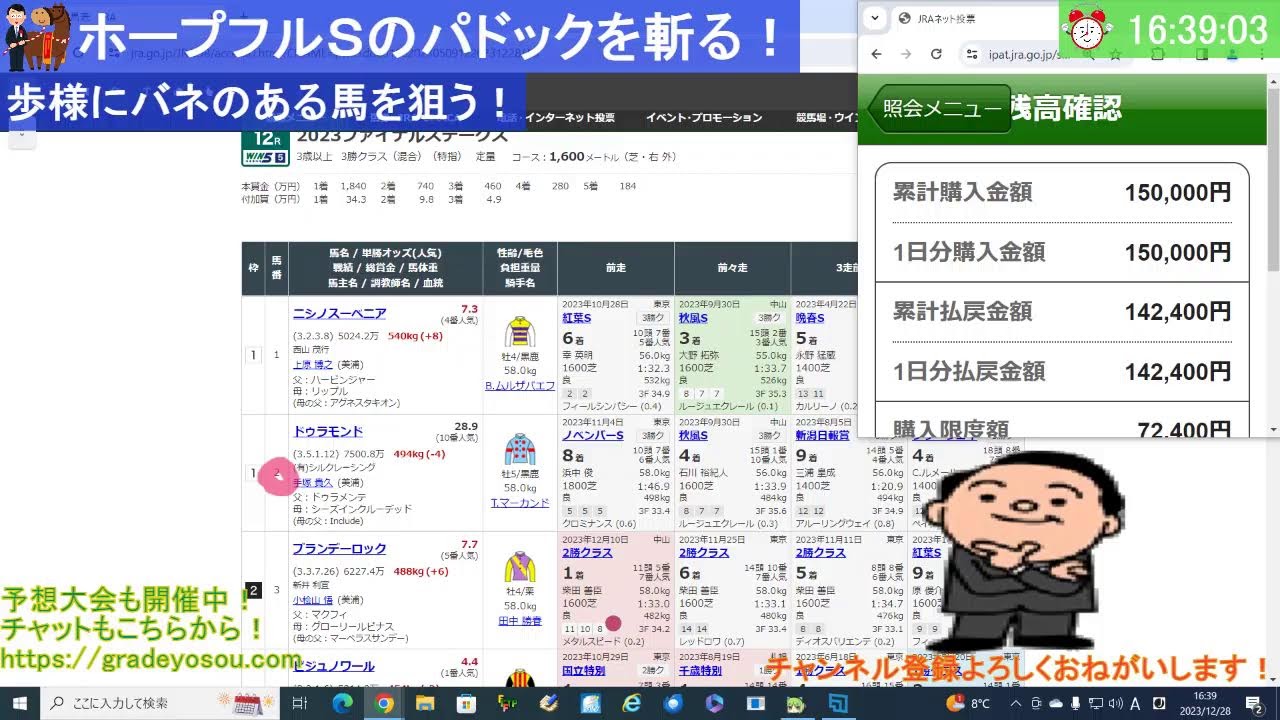Click the 前走 column header
1280x720 pixels.
615,268
